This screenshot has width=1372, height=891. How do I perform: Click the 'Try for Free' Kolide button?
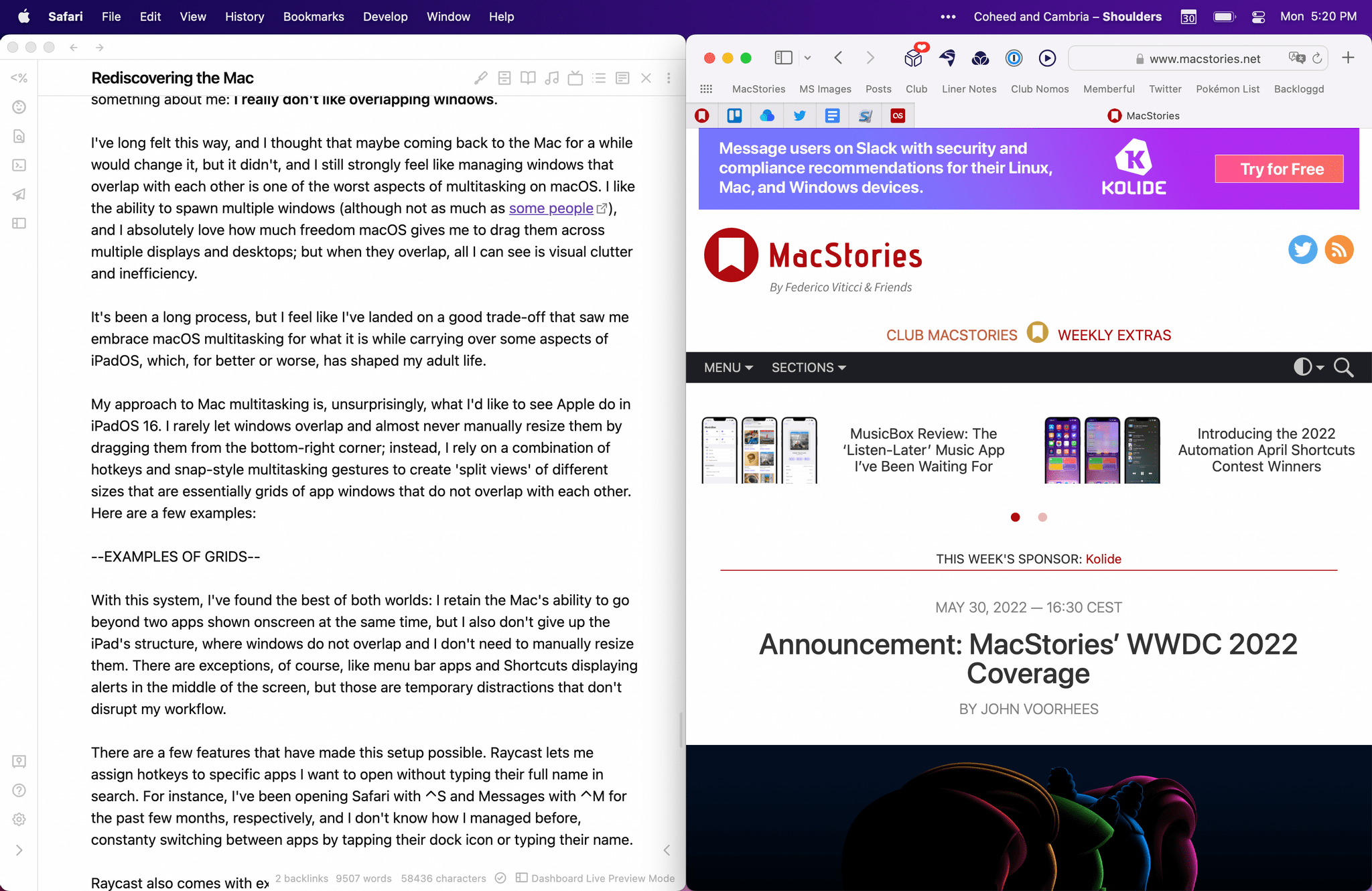tap(1281, 168)
